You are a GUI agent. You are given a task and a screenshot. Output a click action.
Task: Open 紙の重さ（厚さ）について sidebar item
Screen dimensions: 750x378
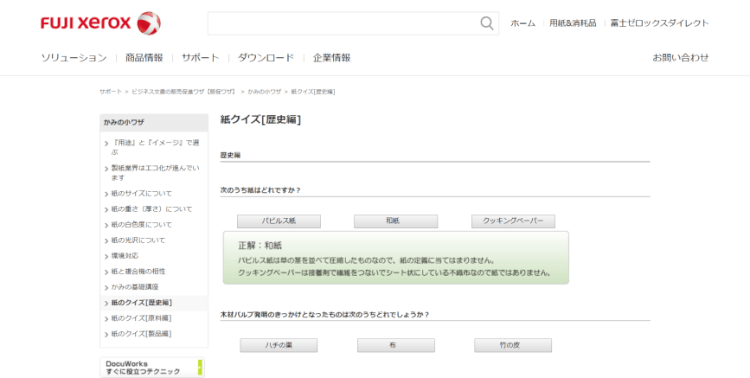[x=151, y=209]
